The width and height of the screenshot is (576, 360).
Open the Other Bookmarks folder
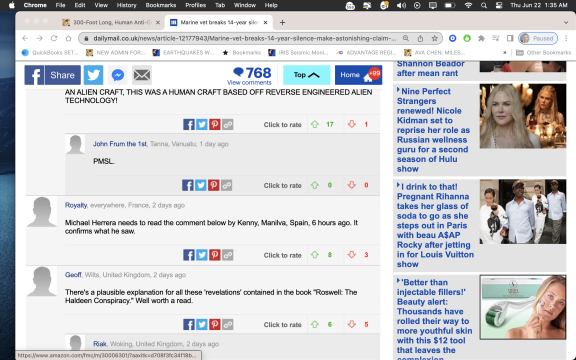coord(544,53)
